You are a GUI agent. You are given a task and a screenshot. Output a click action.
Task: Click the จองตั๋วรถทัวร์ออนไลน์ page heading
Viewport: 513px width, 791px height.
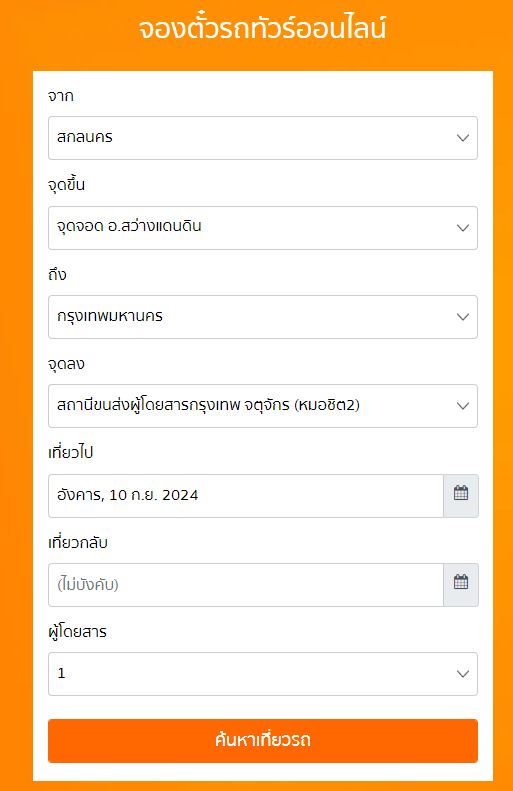[262, 28]
